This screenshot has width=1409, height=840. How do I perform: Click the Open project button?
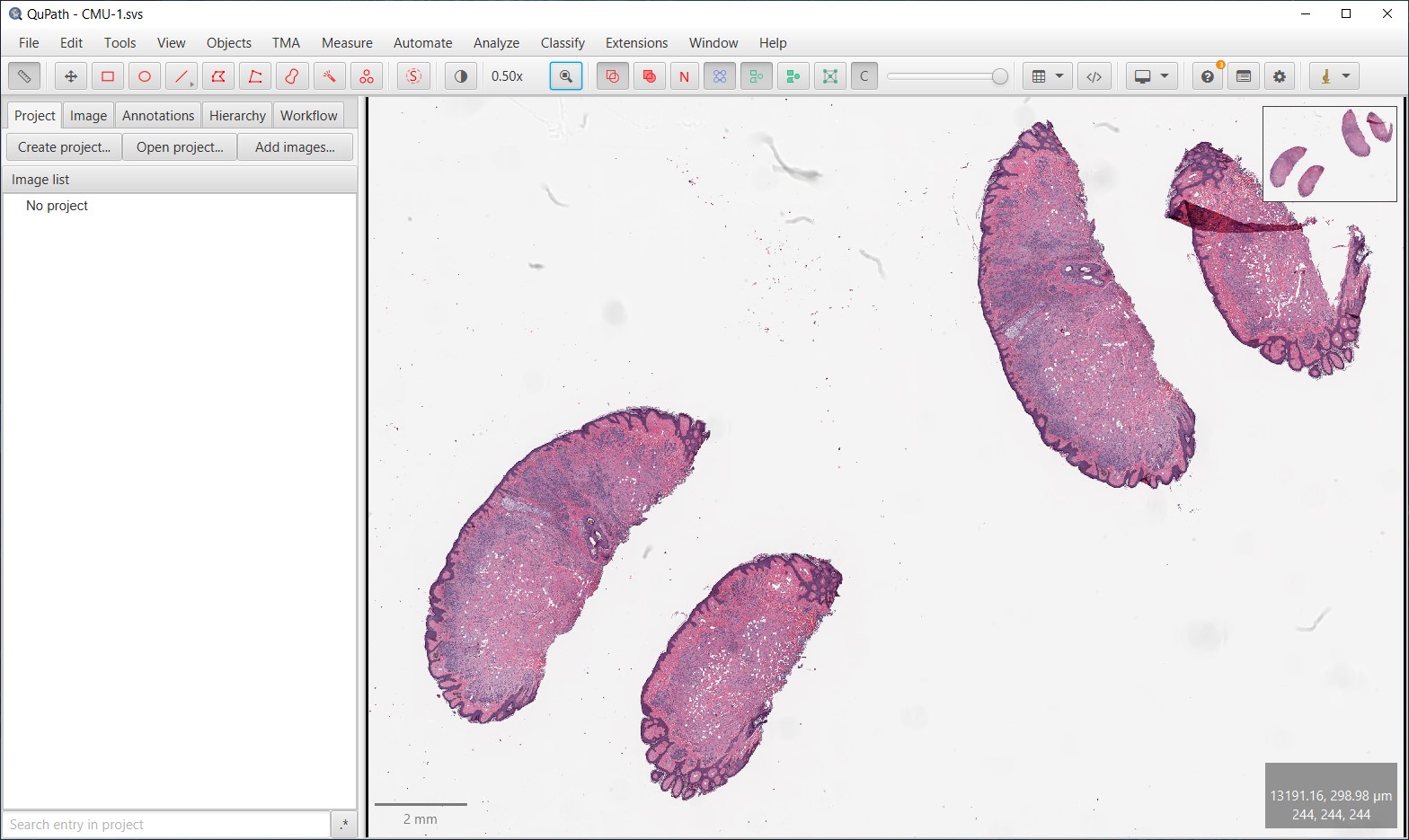180,147
